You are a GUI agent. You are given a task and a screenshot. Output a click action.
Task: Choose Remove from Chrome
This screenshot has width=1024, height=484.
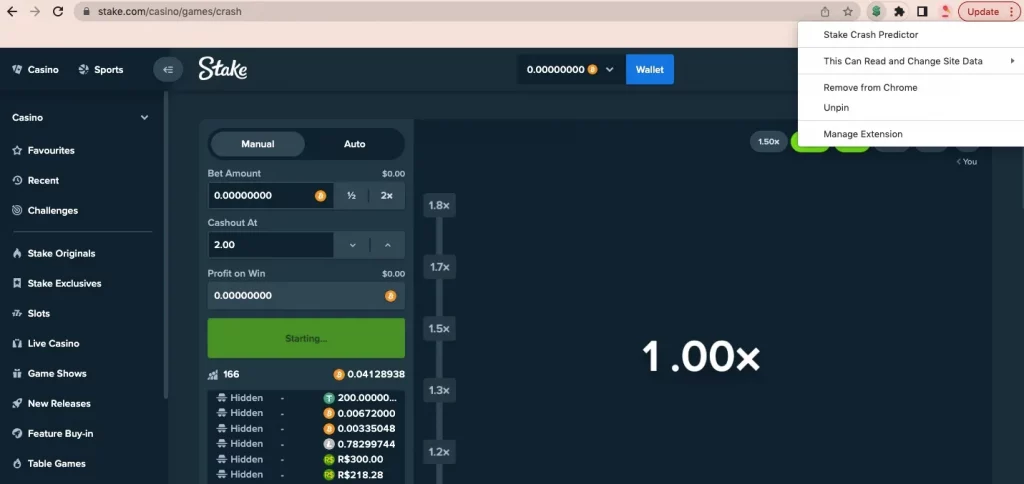tap(910, 88)
